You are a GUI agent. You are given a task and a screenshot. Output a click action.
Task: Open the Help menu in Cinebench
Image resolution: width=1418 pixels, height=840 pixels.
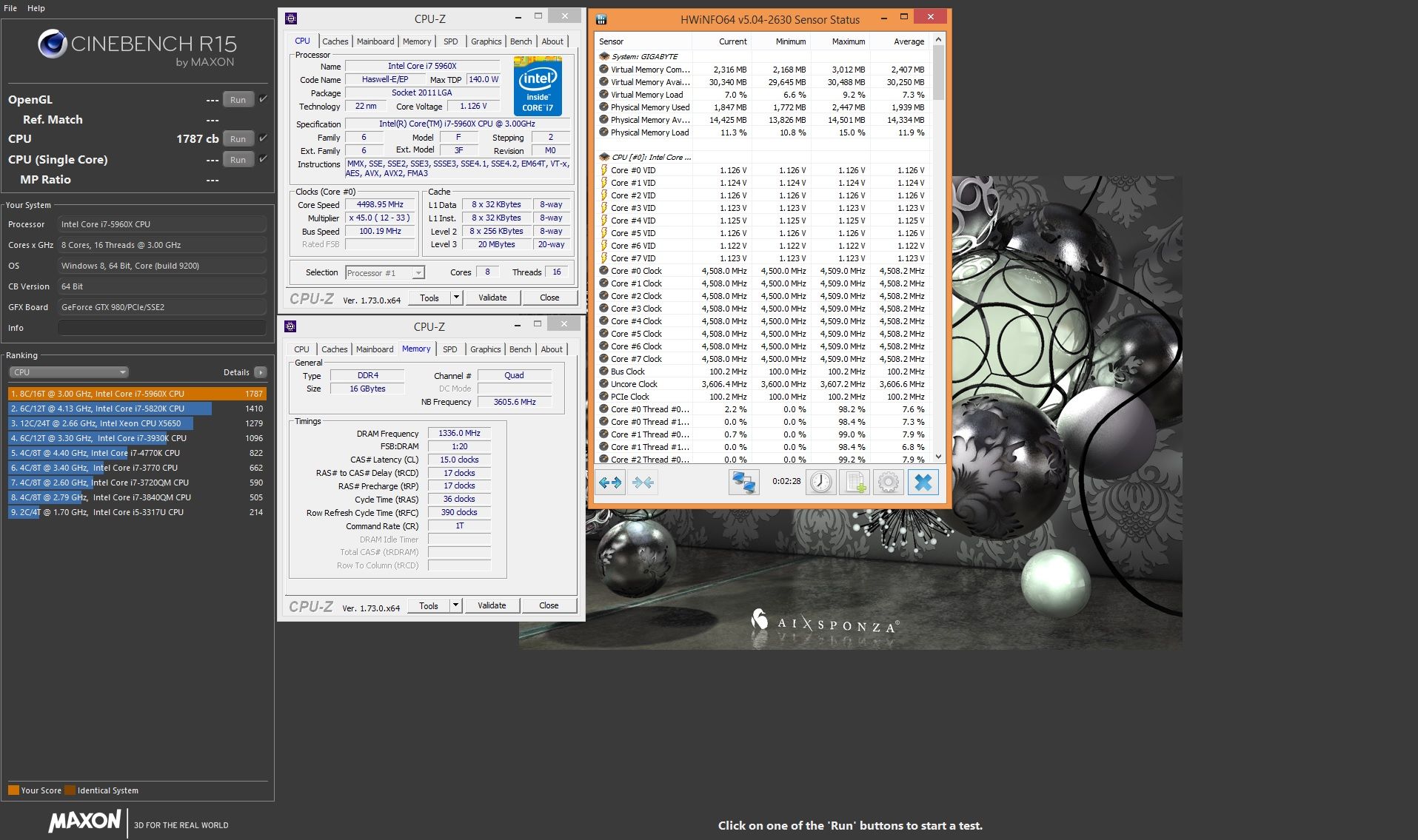(36, 8)
